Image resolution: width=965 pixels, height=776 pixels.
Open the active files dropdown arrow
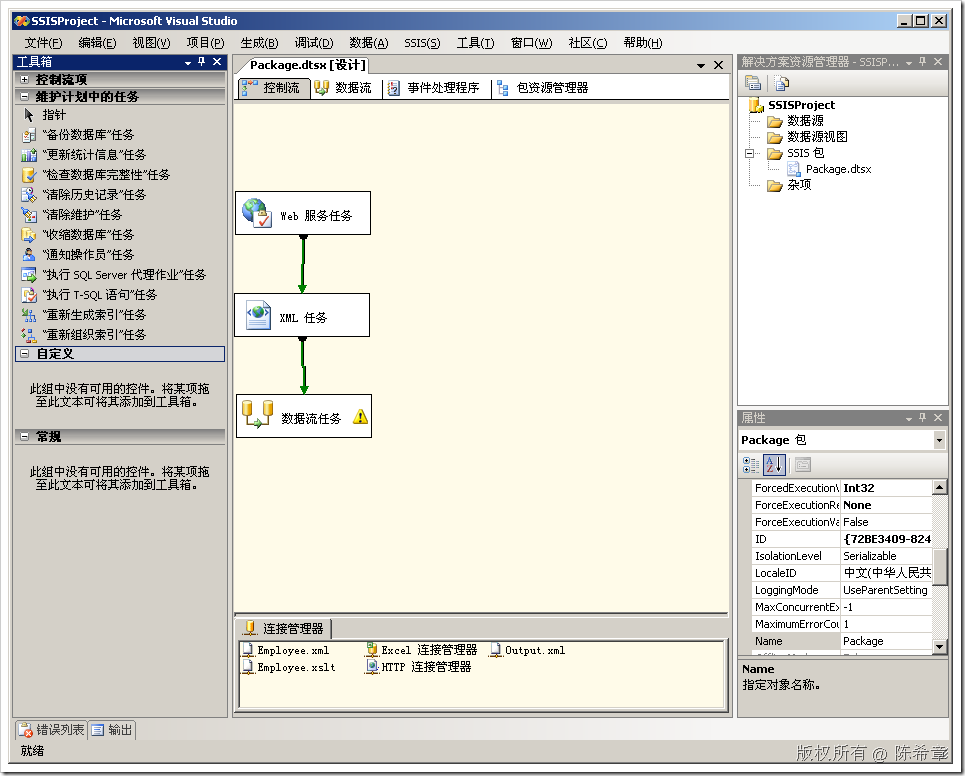click(x=701, y=65)
